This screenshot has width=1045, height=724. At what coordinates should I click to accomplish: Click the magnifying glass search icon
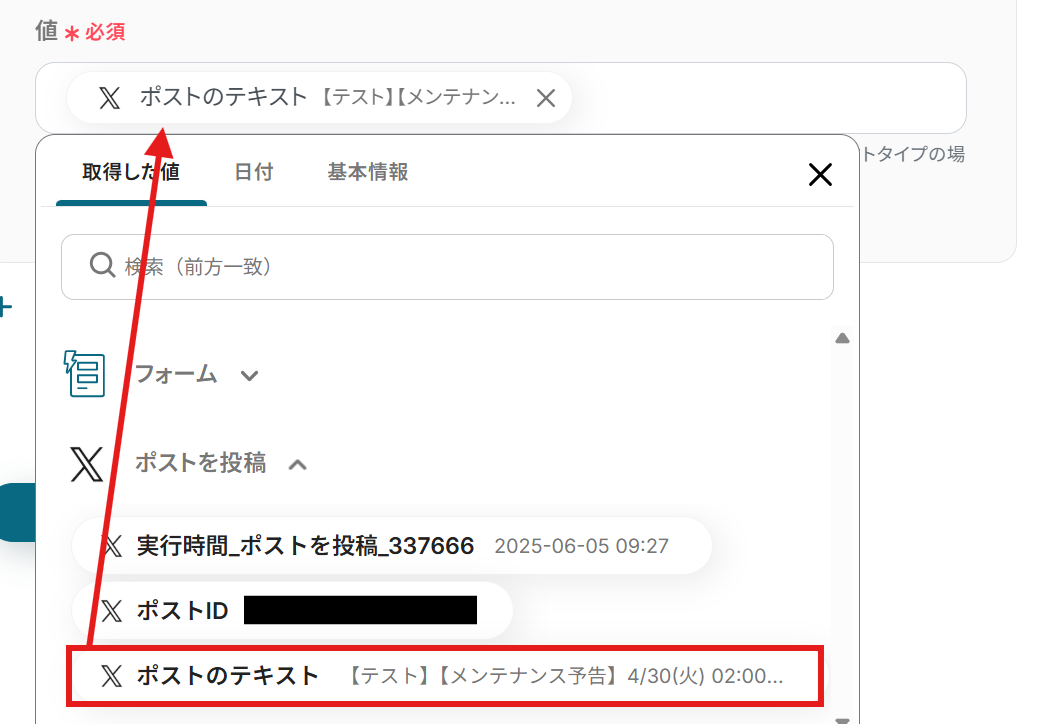(102, 265)
